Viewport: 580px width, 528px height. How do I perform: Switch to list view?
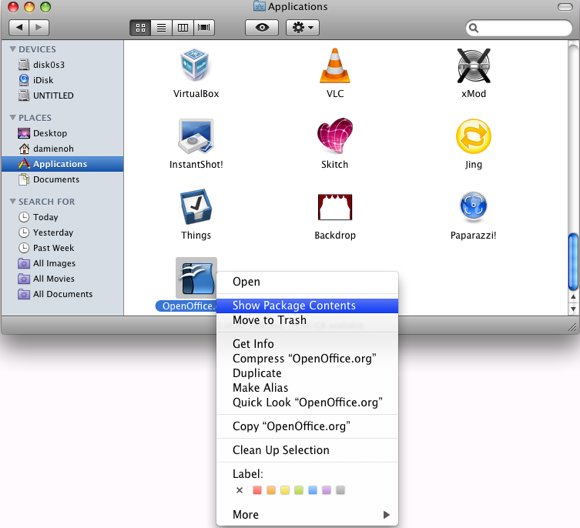[161, 28]
